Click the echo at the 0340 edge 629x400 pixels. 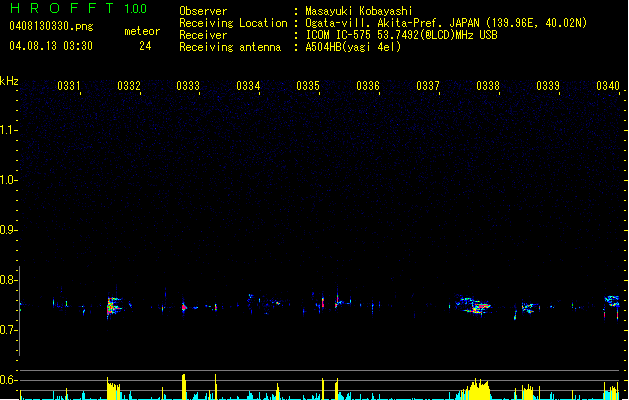coord(612,307)
